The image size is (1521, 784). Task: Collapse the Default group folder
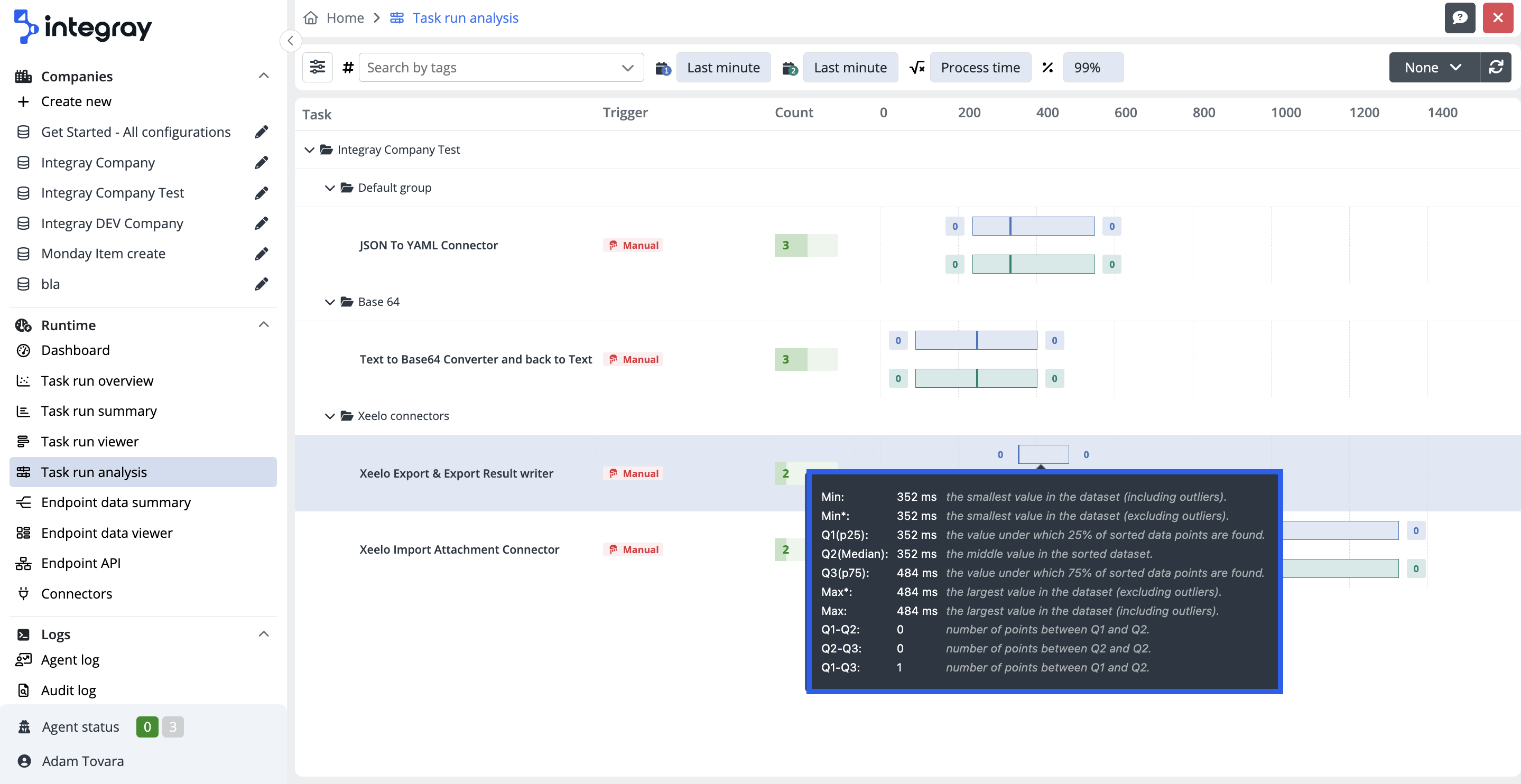tap(329, 188)
